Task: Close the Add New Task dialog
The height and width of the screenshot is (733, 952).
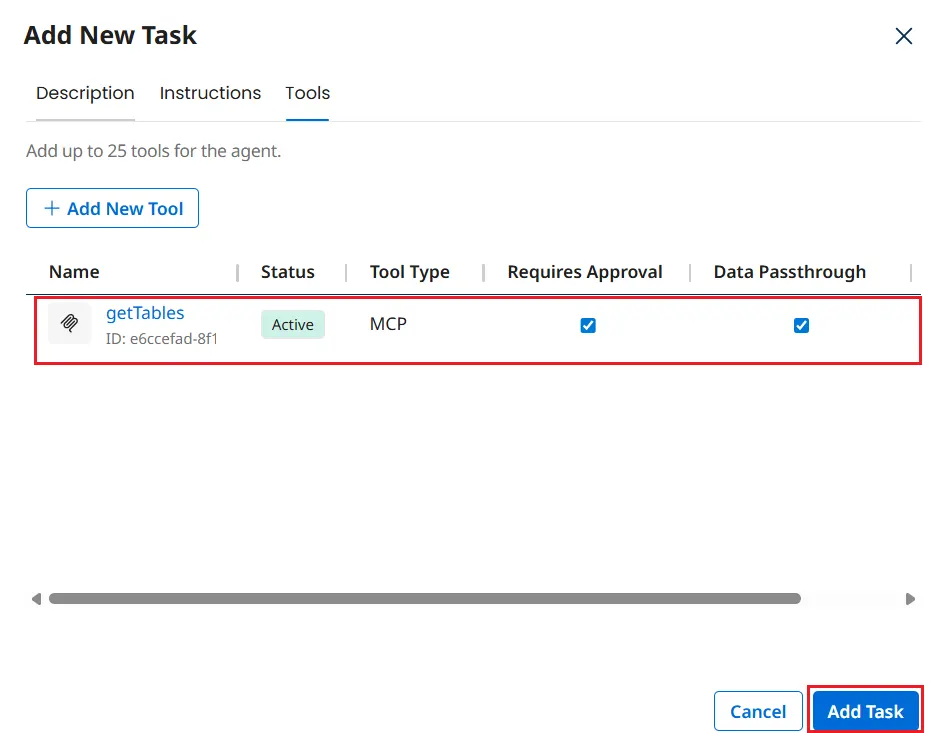Action: [x=903, y=36]
